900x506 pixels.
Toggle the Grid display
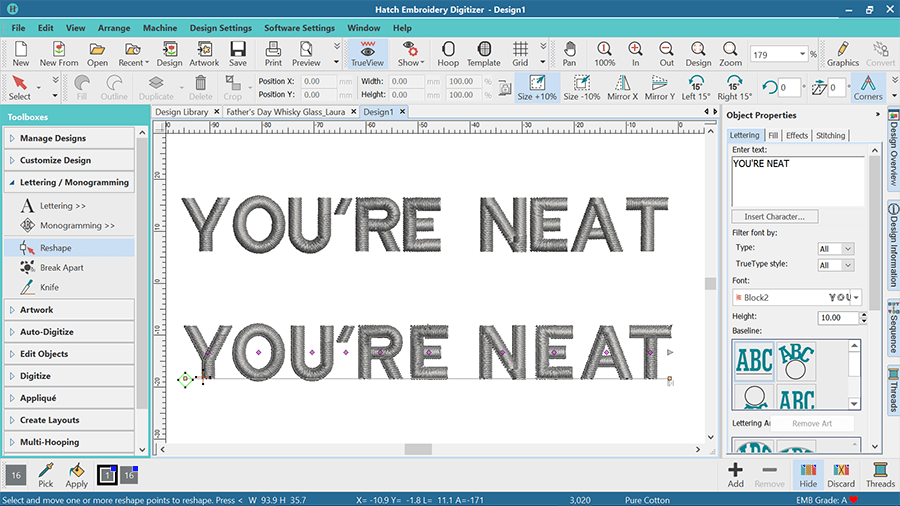[x=520, y=52]
